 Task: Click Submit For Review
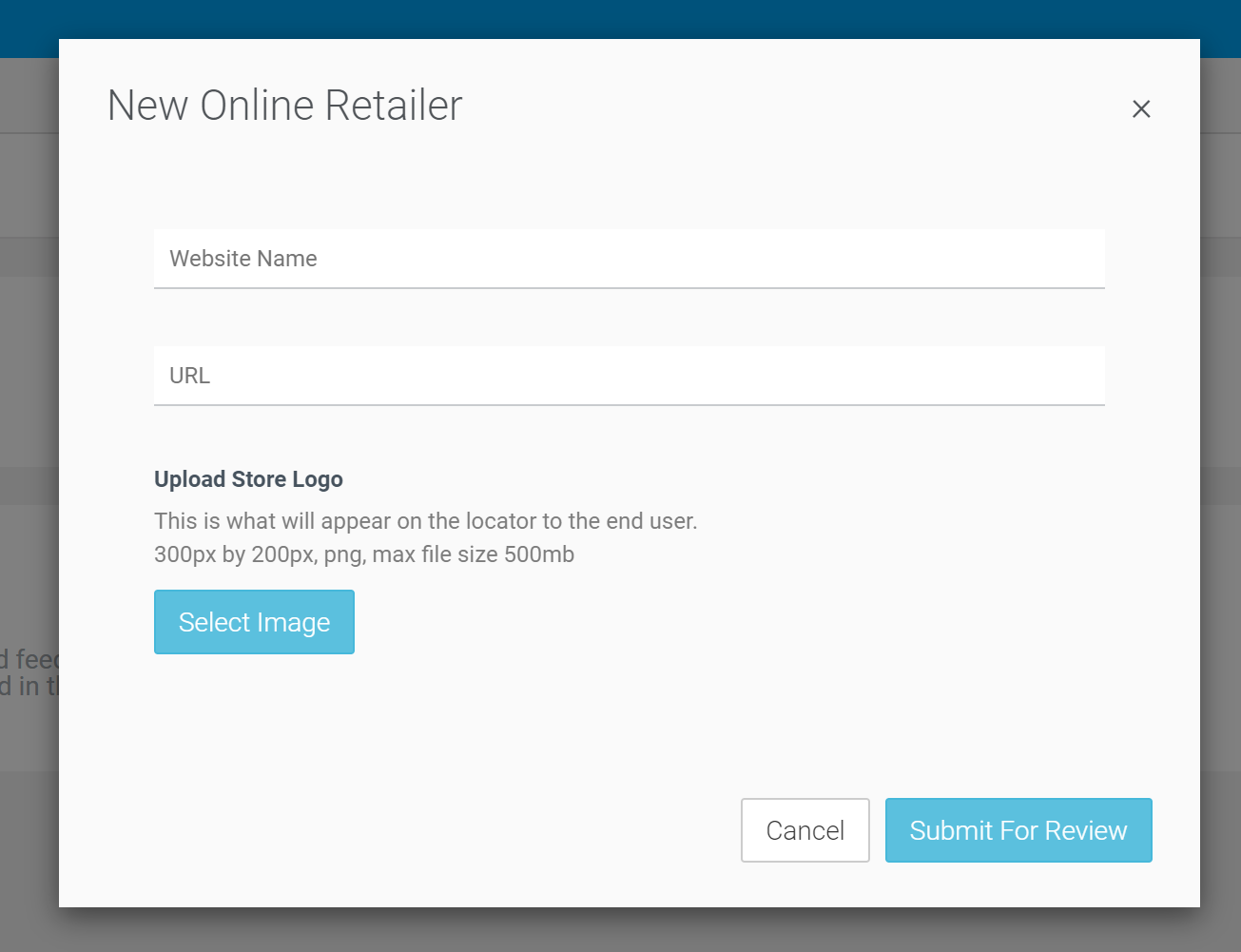[x=1018, y=830]
